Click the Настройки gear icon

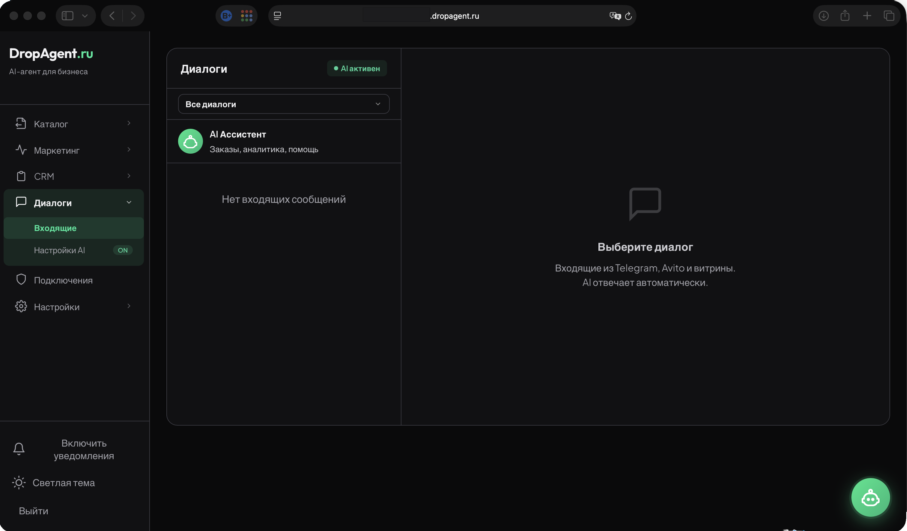point(21,307)
